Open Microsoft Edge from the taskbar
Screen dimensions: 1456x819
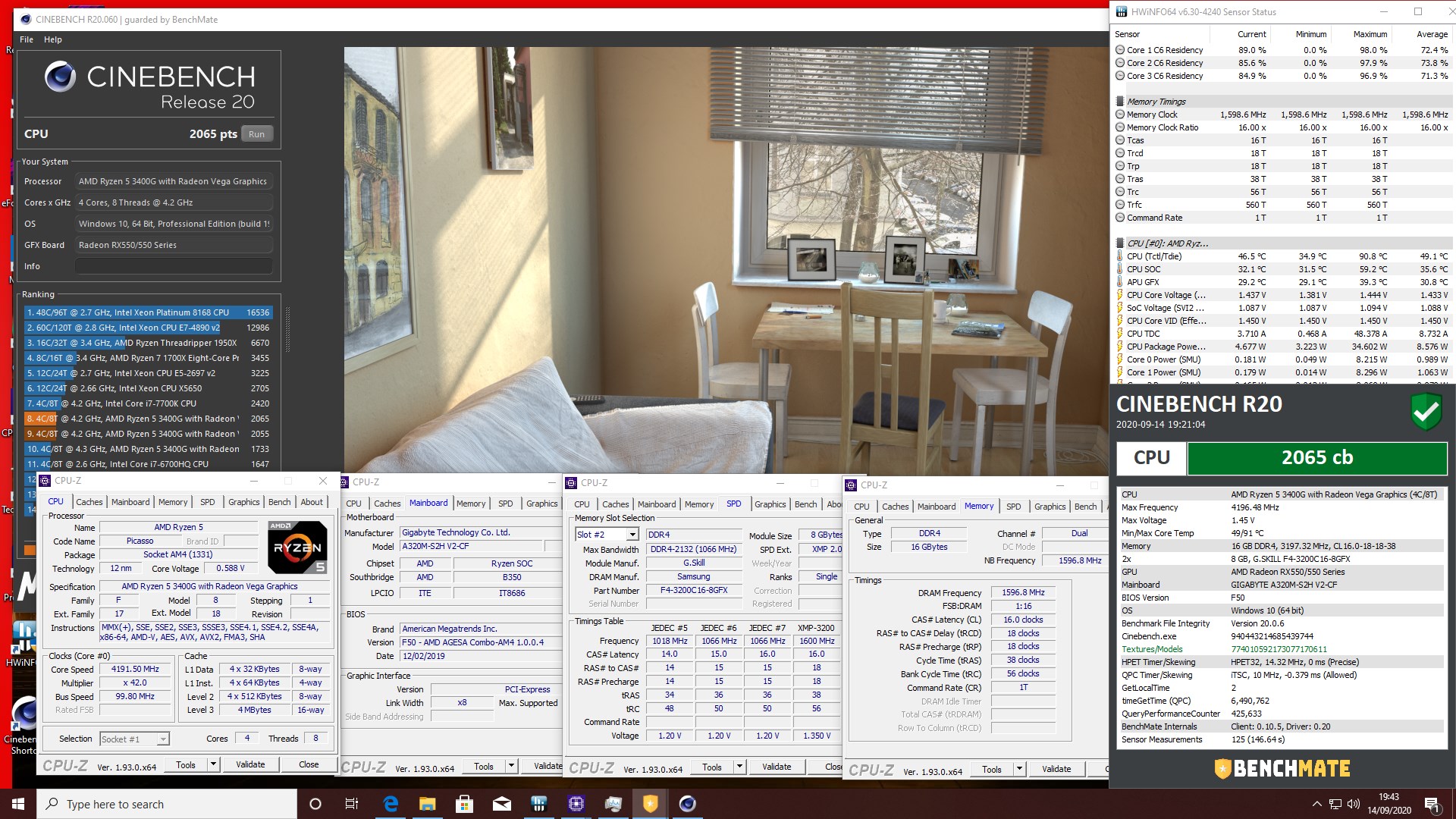click(x=391, y=804)
